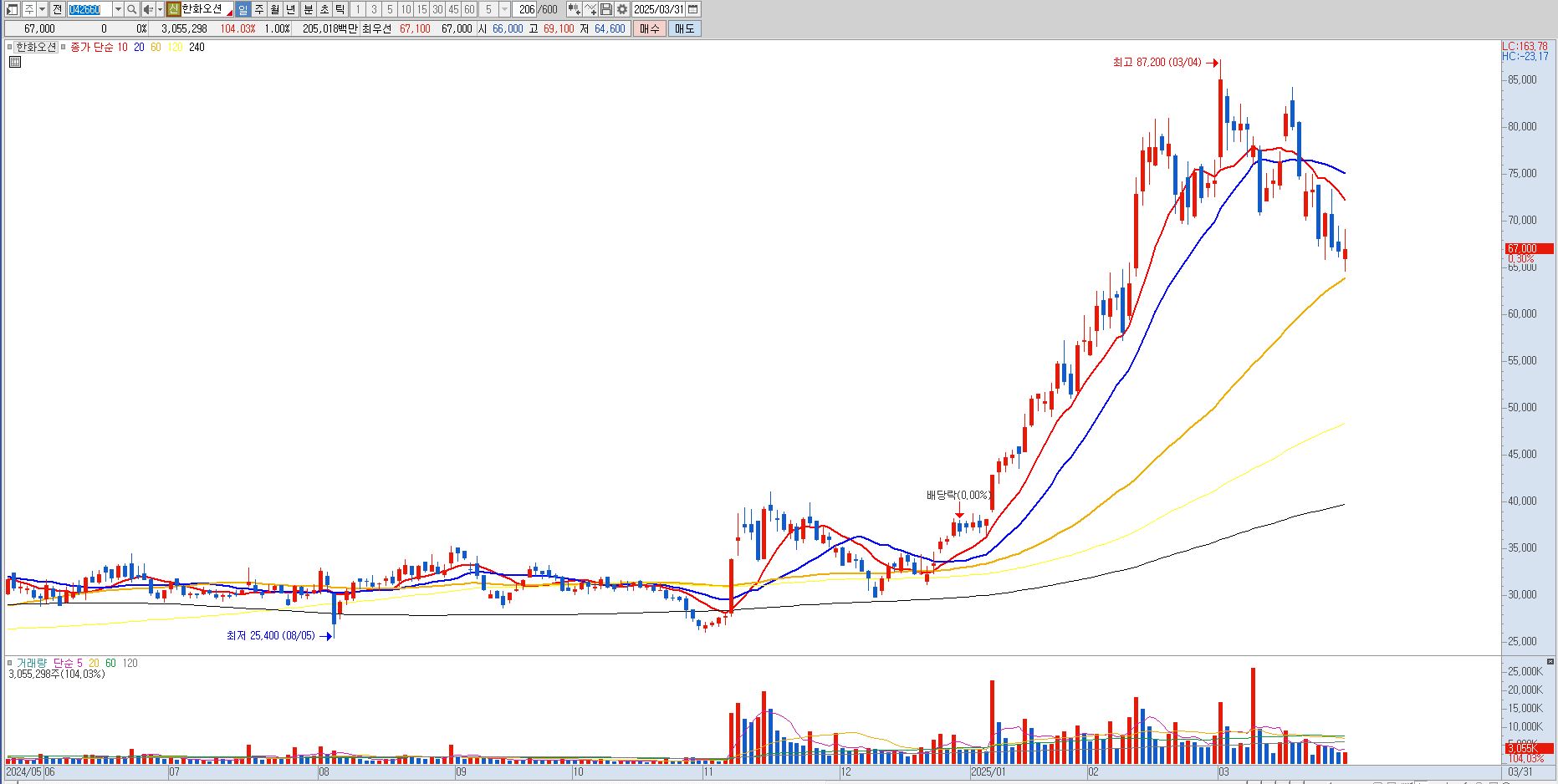
Task: Open the 주 market type dropdown arrow
Action: [42, 9]
